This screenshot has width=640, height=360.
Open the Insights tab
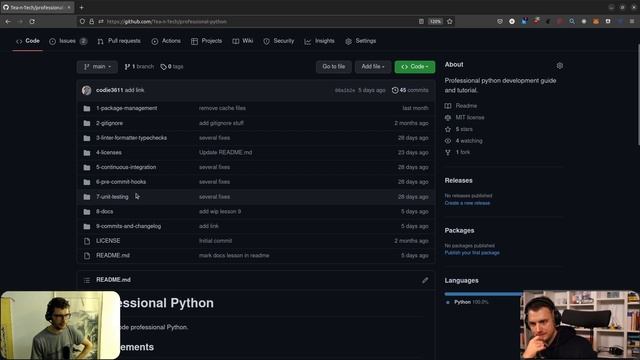click(x=320, y=41)
